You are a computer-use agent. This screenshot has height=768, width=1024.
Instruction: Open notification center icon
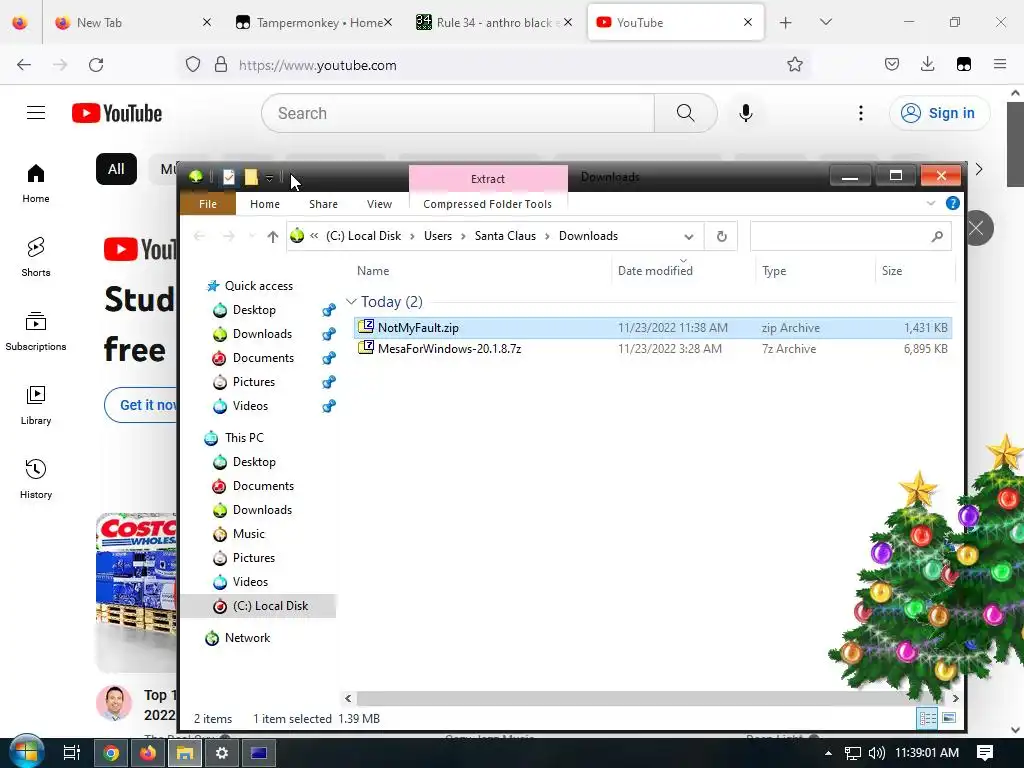click(x=985, y=753)
